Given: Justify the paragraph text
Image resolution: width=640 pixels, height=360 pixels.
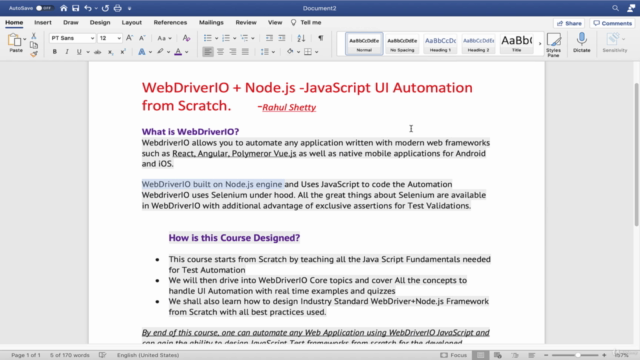Looking at the screenshot, I should point(245,52).
